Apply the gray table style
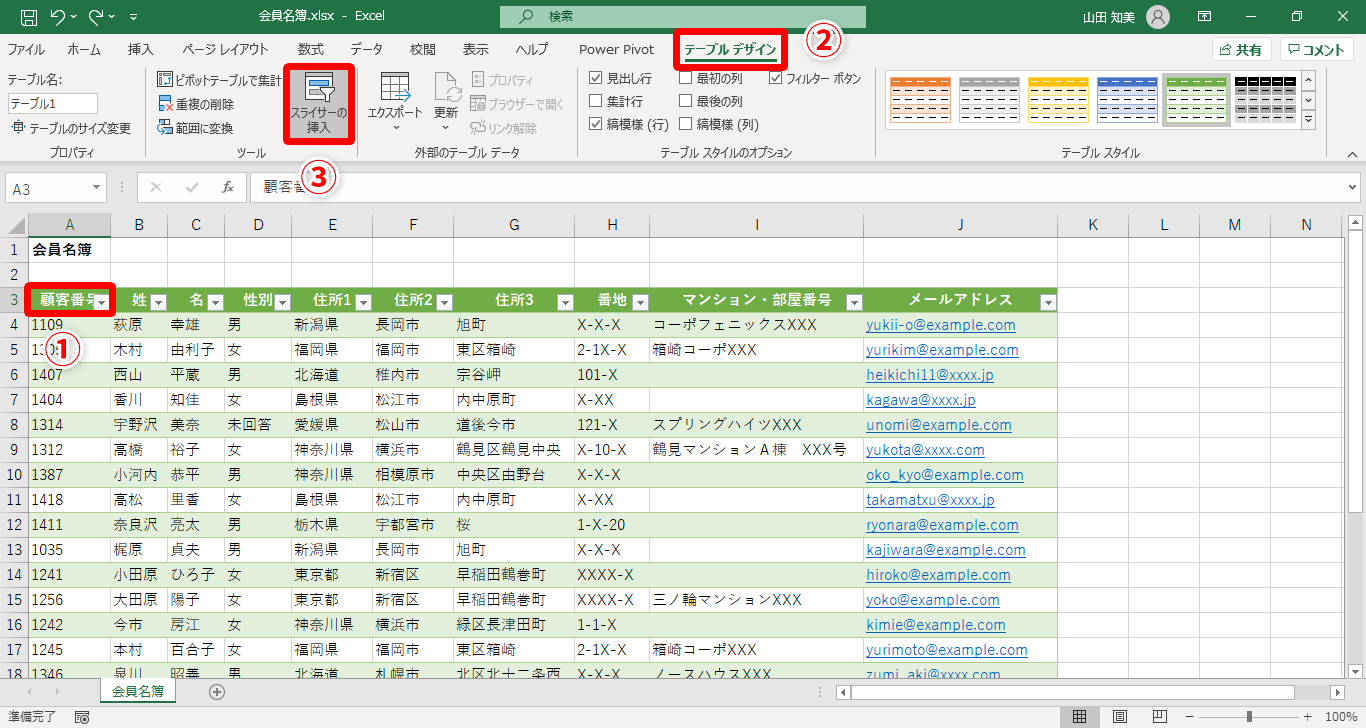The width and height of the screenshot is (1366, 728). tap(988, 99)
